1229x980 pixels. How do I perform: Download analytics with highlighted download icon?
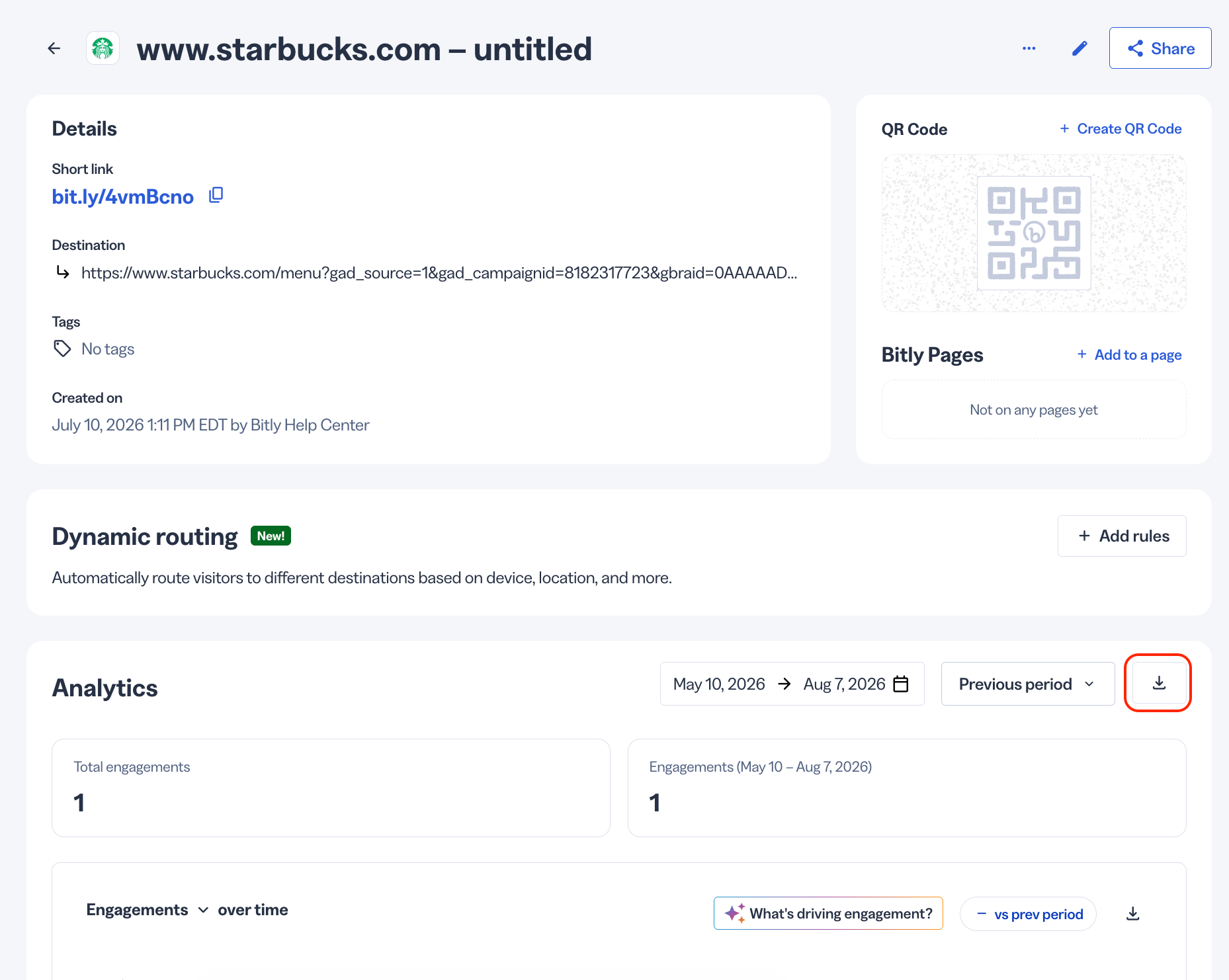(1159, 683)
